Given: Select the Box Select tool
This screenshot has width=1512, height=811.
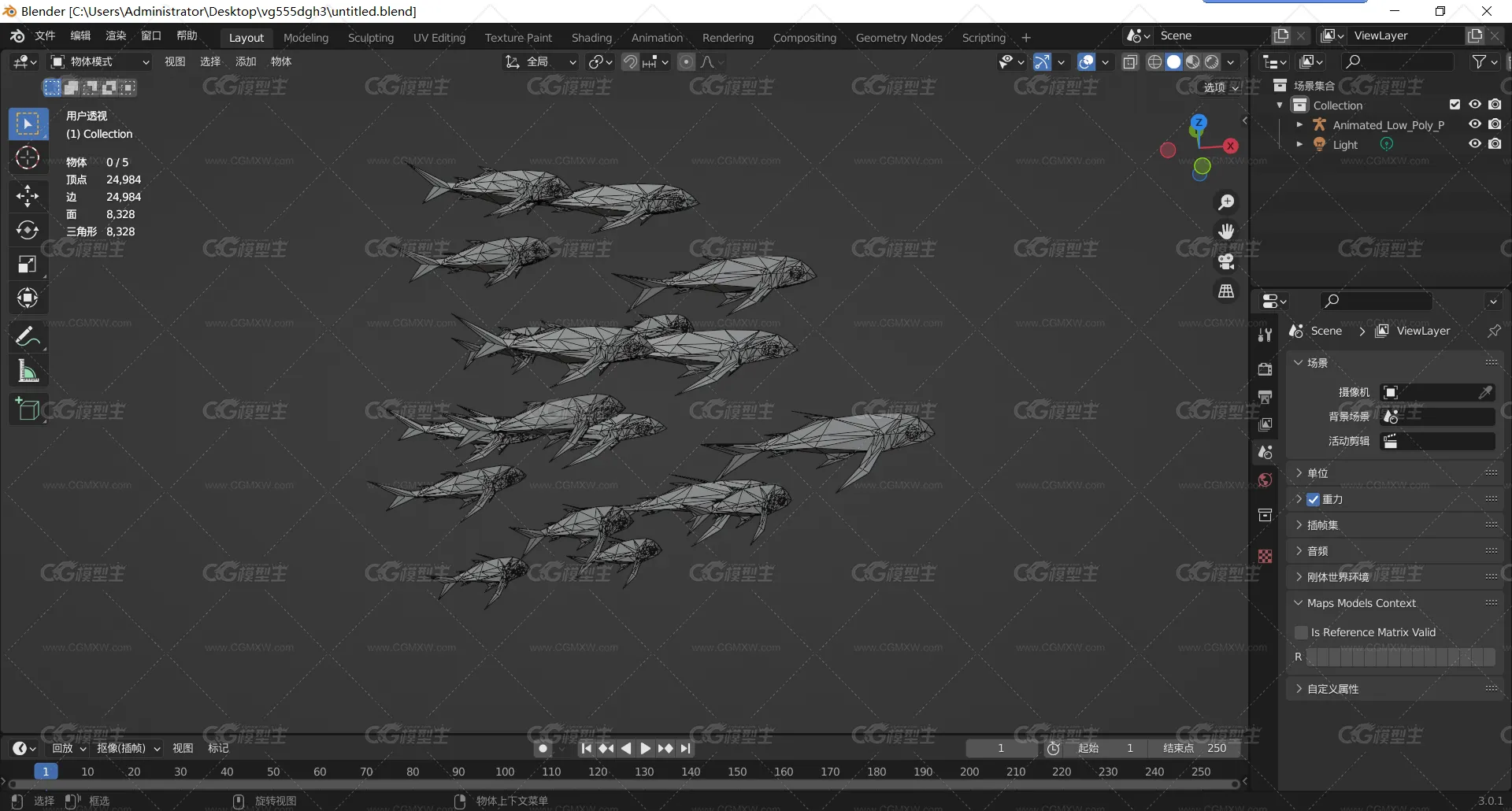Looking at the screenshot, I should [x=28, y=124].
